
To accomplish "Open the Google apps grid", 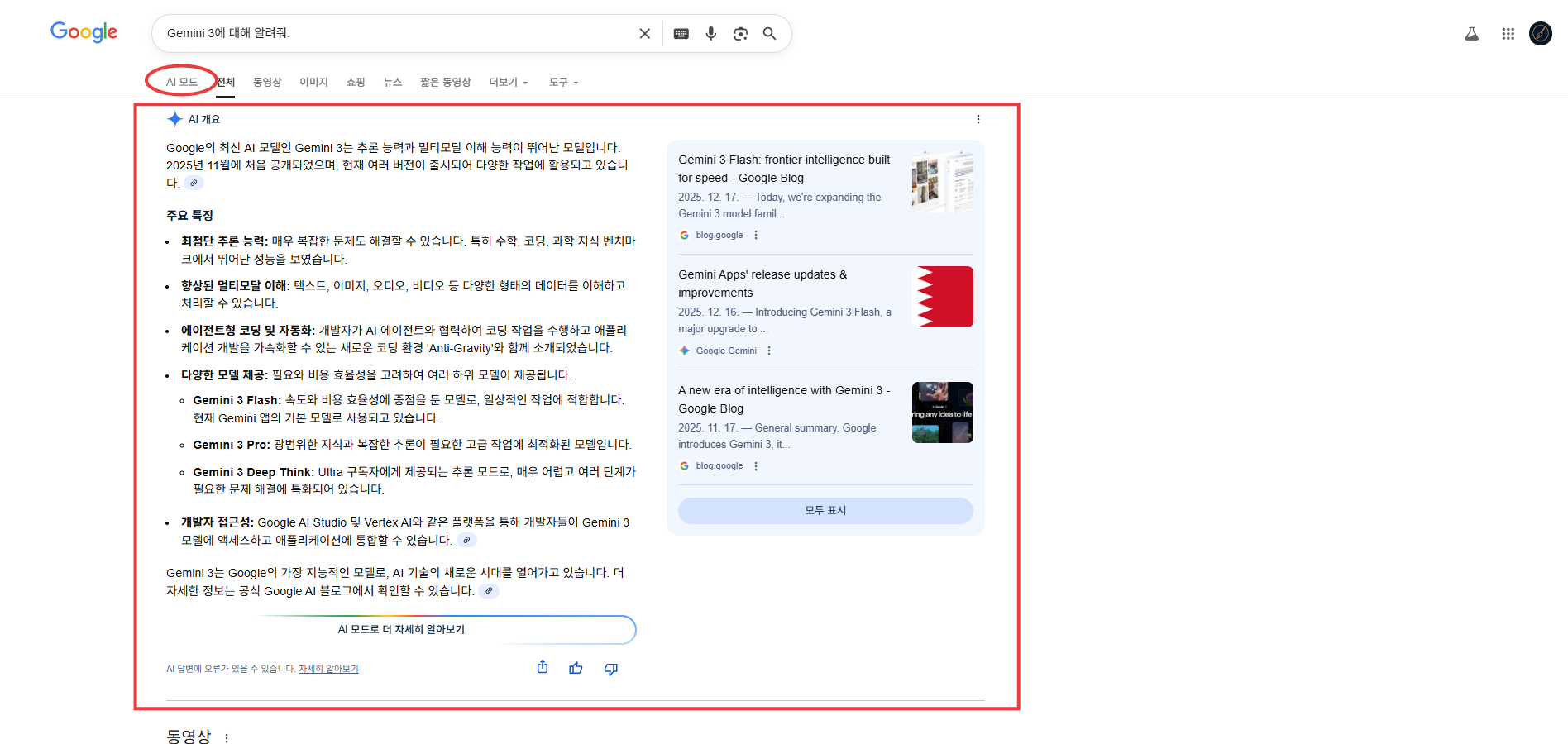I will pos(1508,34).
